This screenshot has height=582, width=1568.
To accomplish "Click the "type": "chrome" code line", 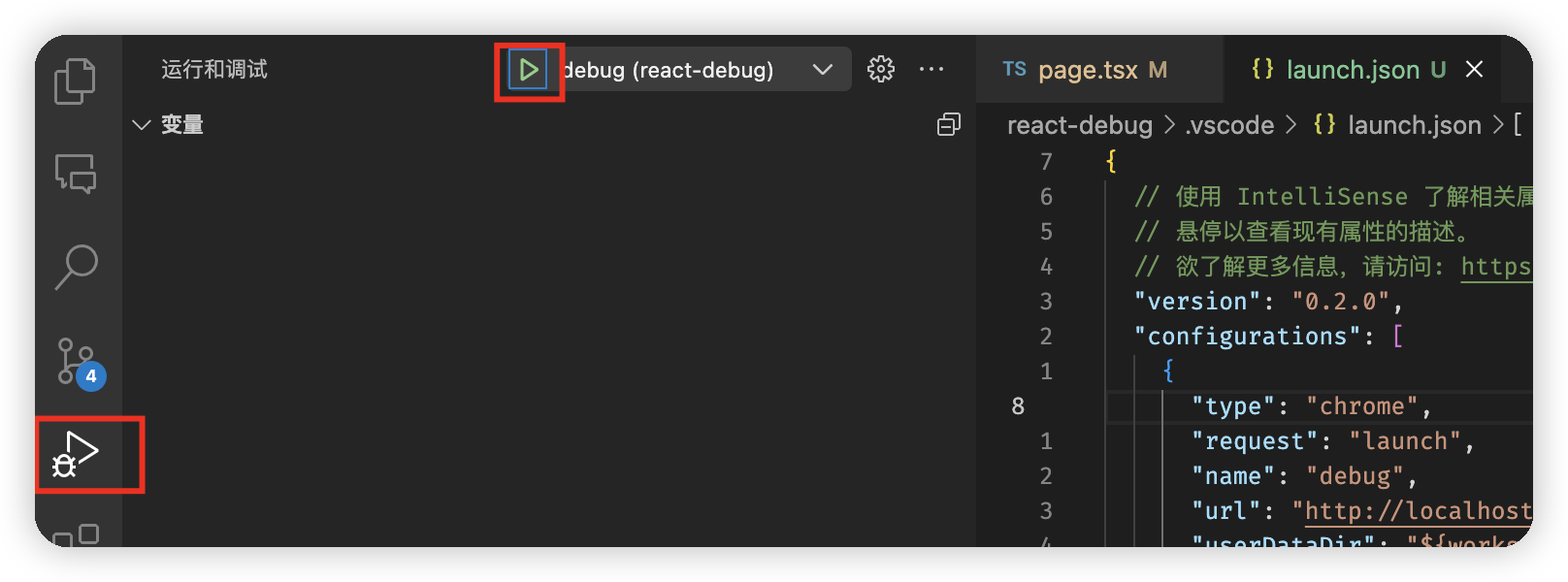I will (1310, 406).
